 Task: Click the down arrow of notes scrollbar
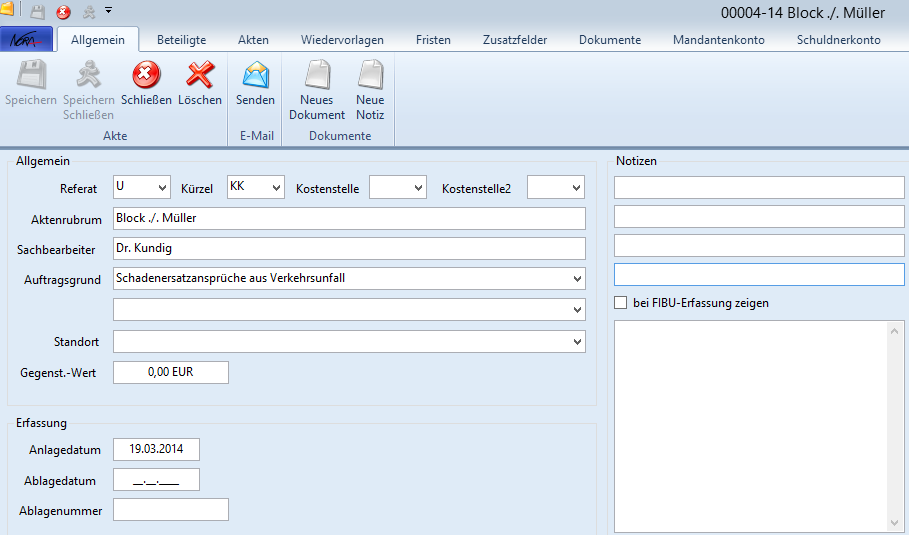897,523
